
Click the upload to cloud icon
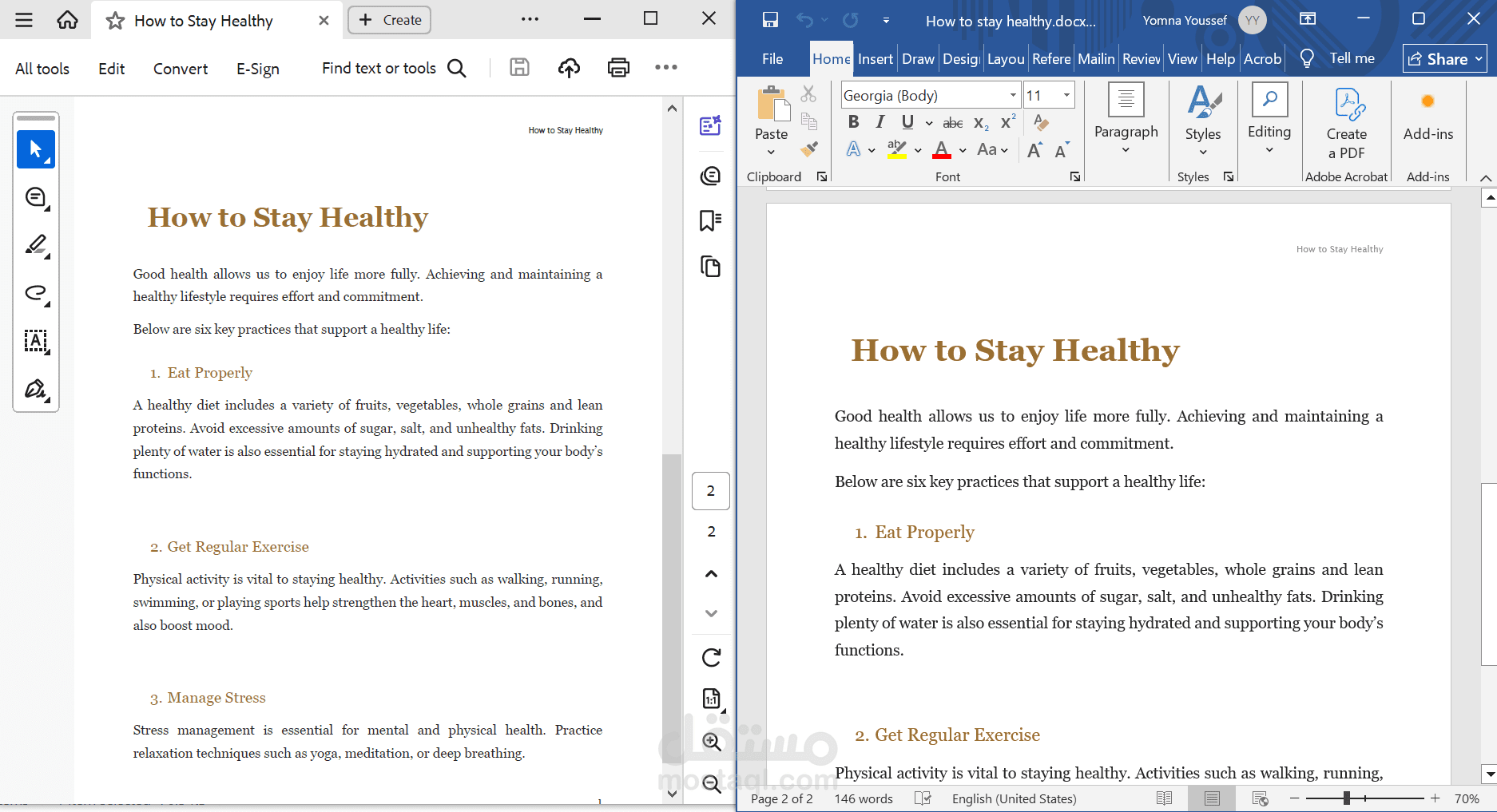click(569, 68)
